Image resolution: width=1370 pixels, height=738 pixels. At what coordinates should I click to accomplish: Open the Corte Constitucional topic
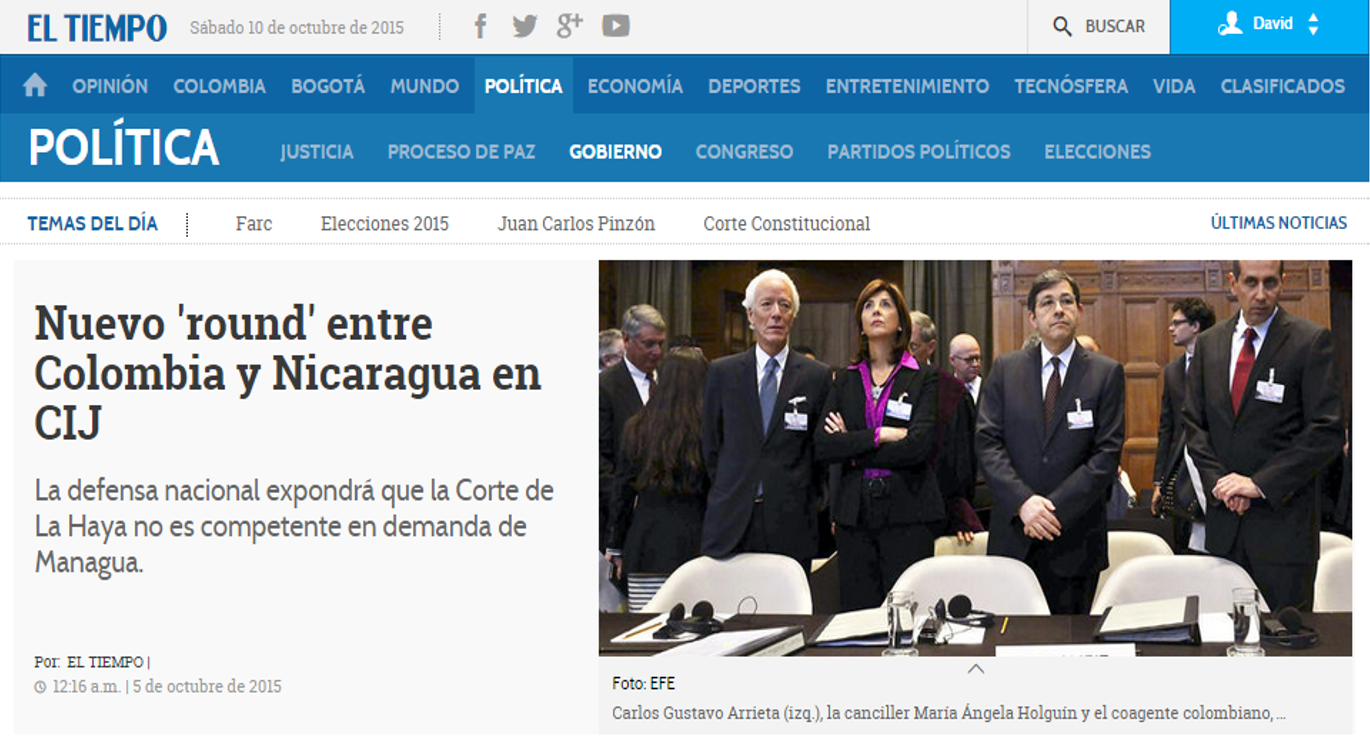tap(787, 224)
